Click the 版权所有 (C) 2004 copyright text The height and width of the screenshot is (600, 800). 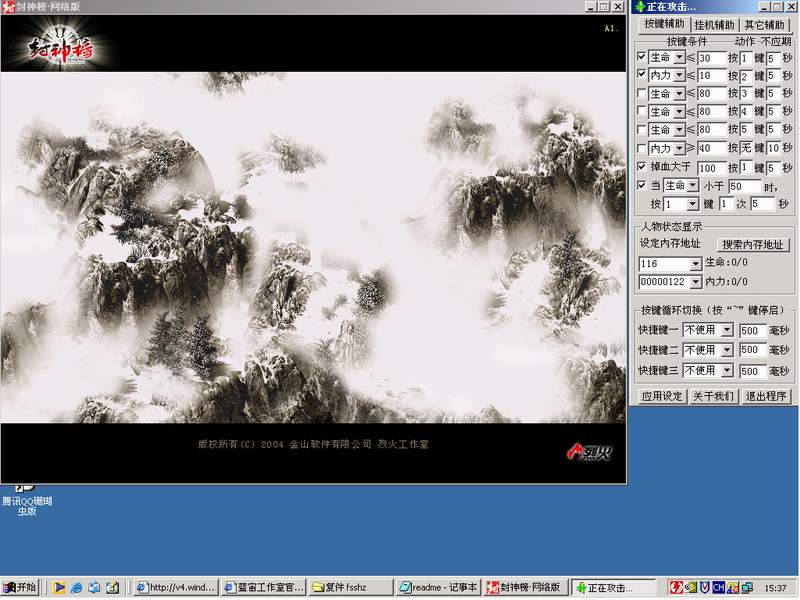pyautogui.click(x=313, y=444)
